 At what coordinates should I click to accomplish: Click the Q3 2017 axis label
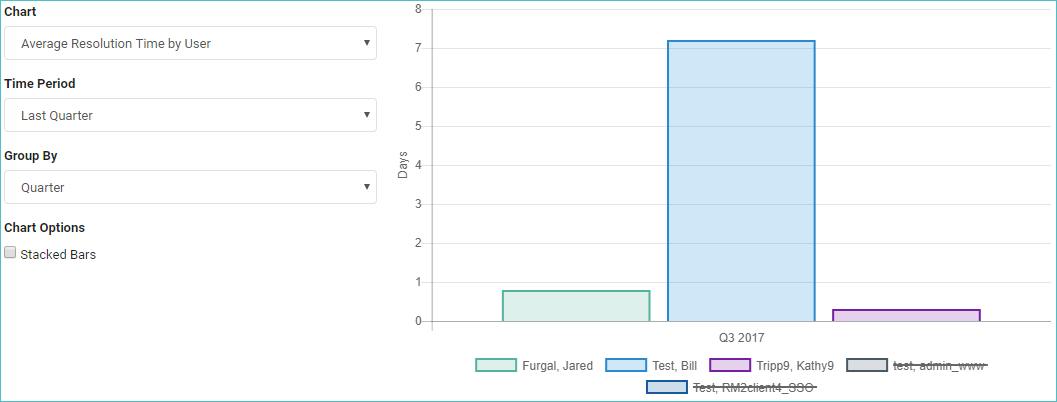(742, 337)
